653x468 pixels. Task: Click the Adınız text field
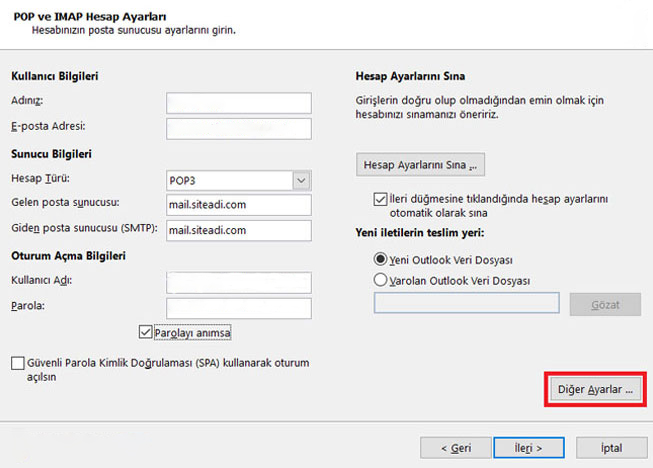tap(238, 103)
